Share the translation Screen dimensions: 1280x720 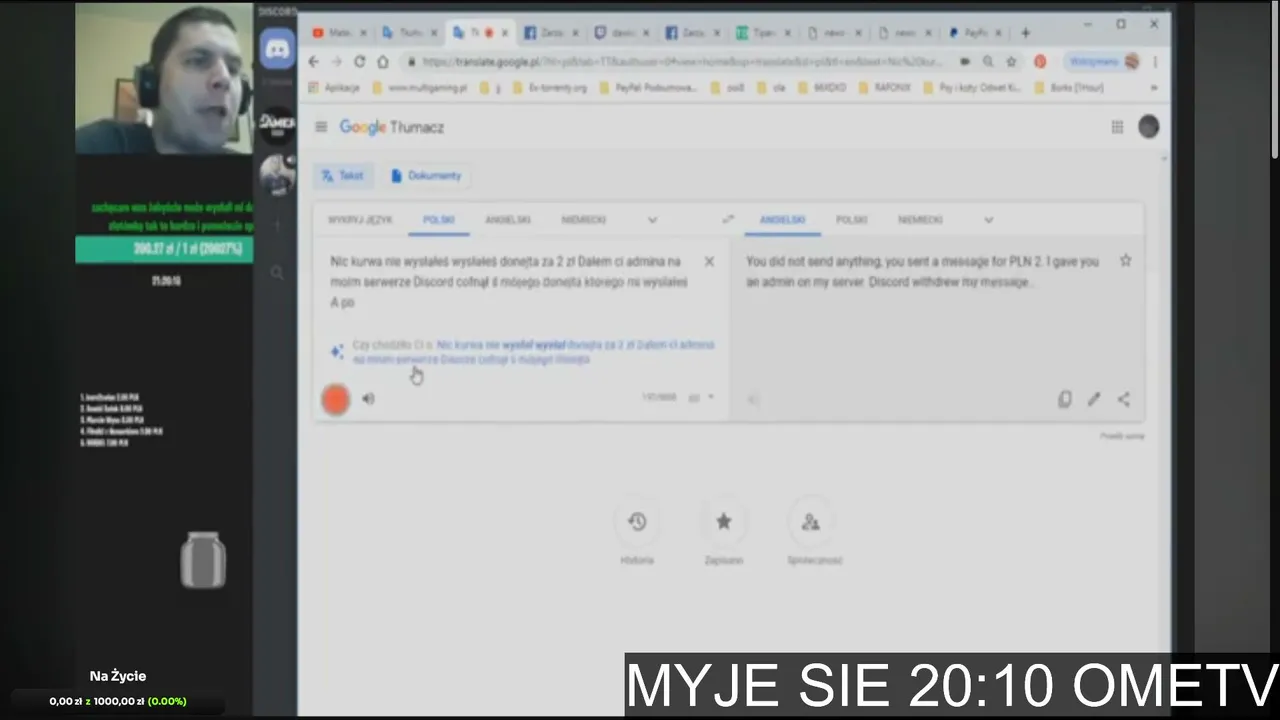[x=1124, y=399]
